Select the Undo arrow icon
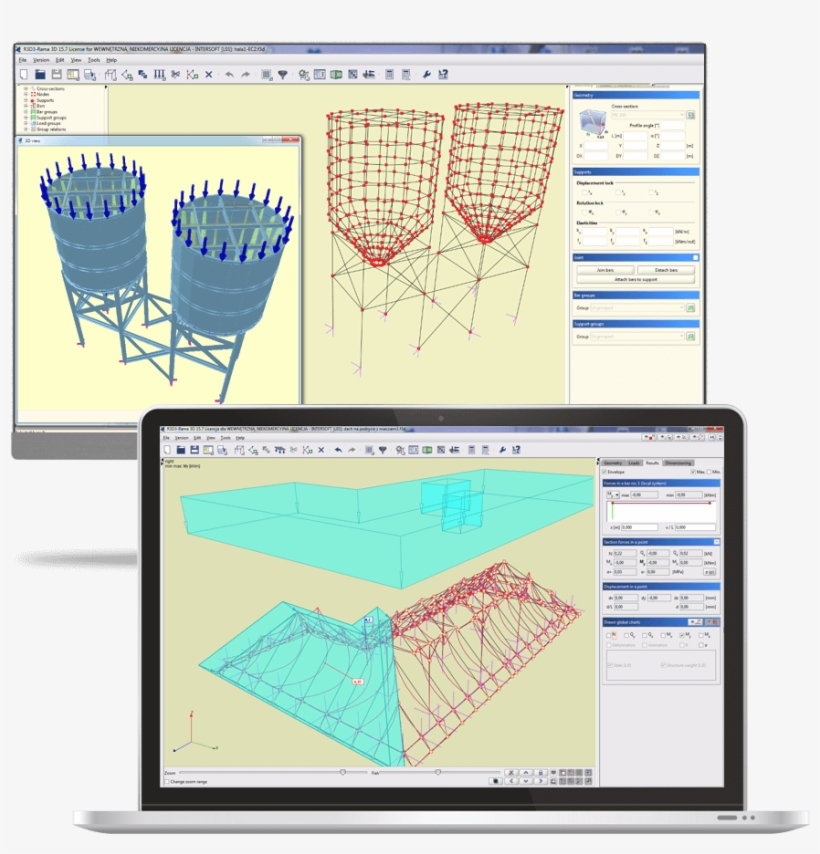The width and height of the screenshot is (820, 854). pos(229,73)
